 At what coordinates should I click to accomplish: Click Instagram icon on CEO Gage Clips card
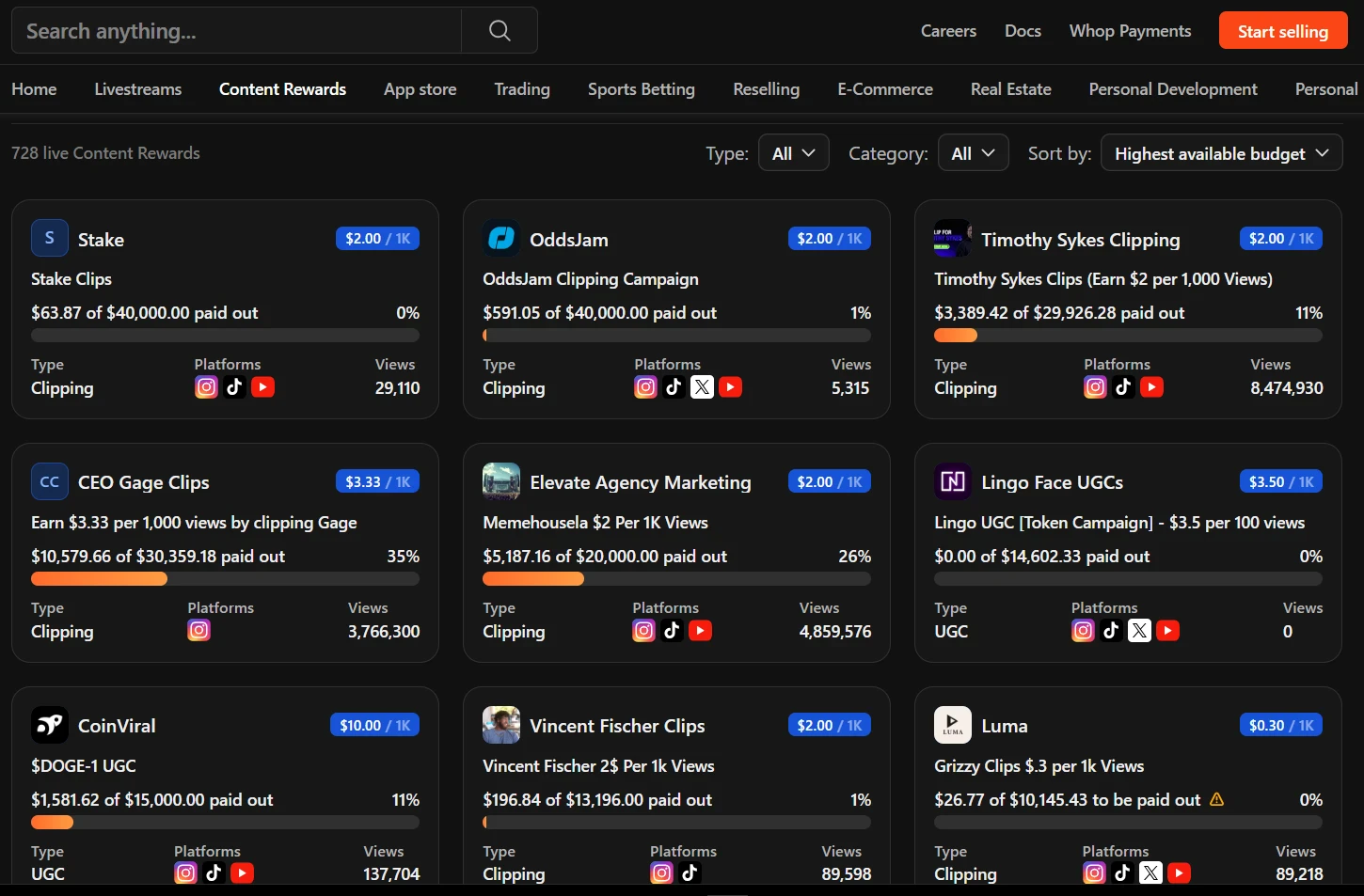click(198, 631)
